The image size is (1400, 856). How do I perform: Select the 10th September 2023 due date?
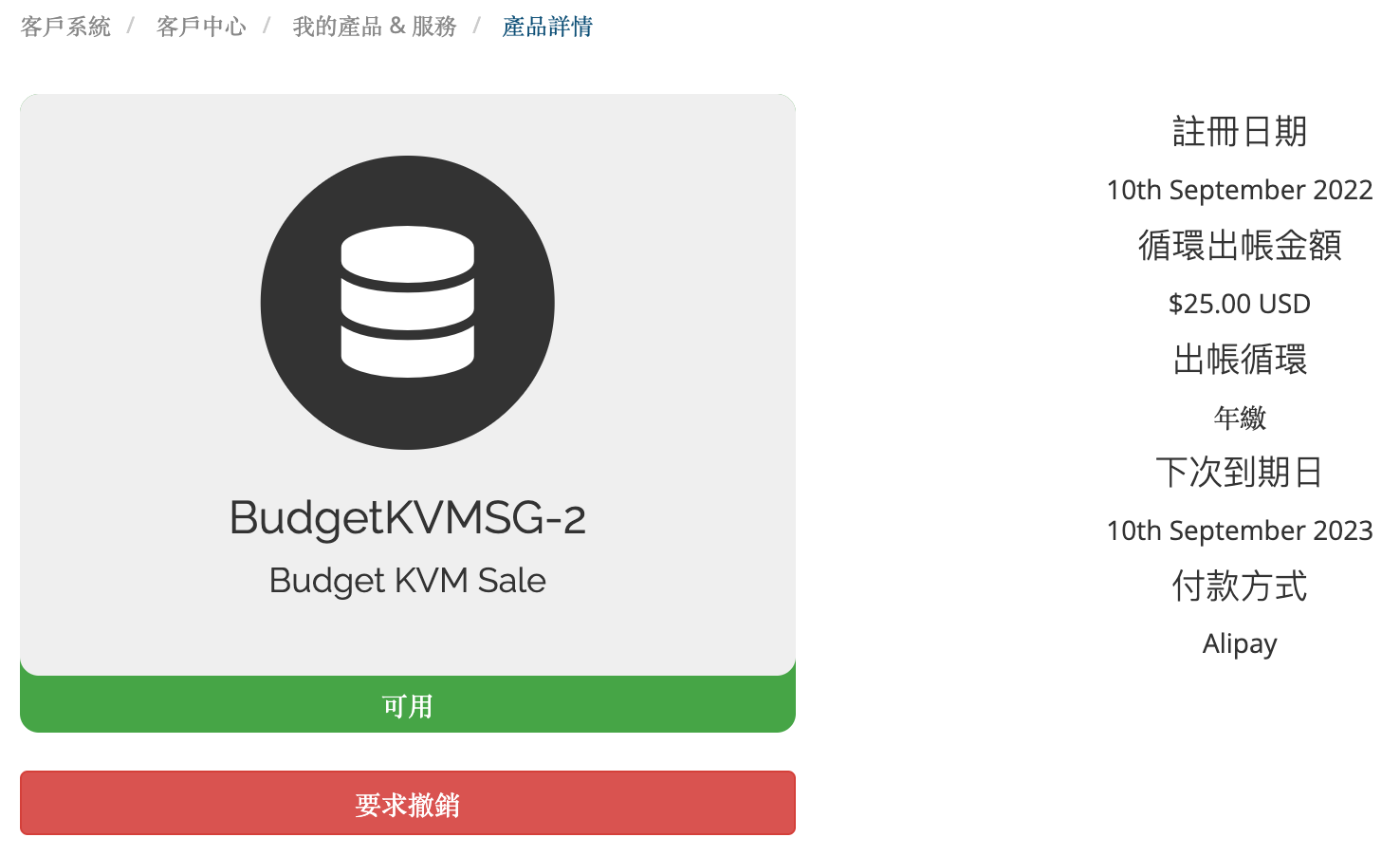click(1240, 530)
